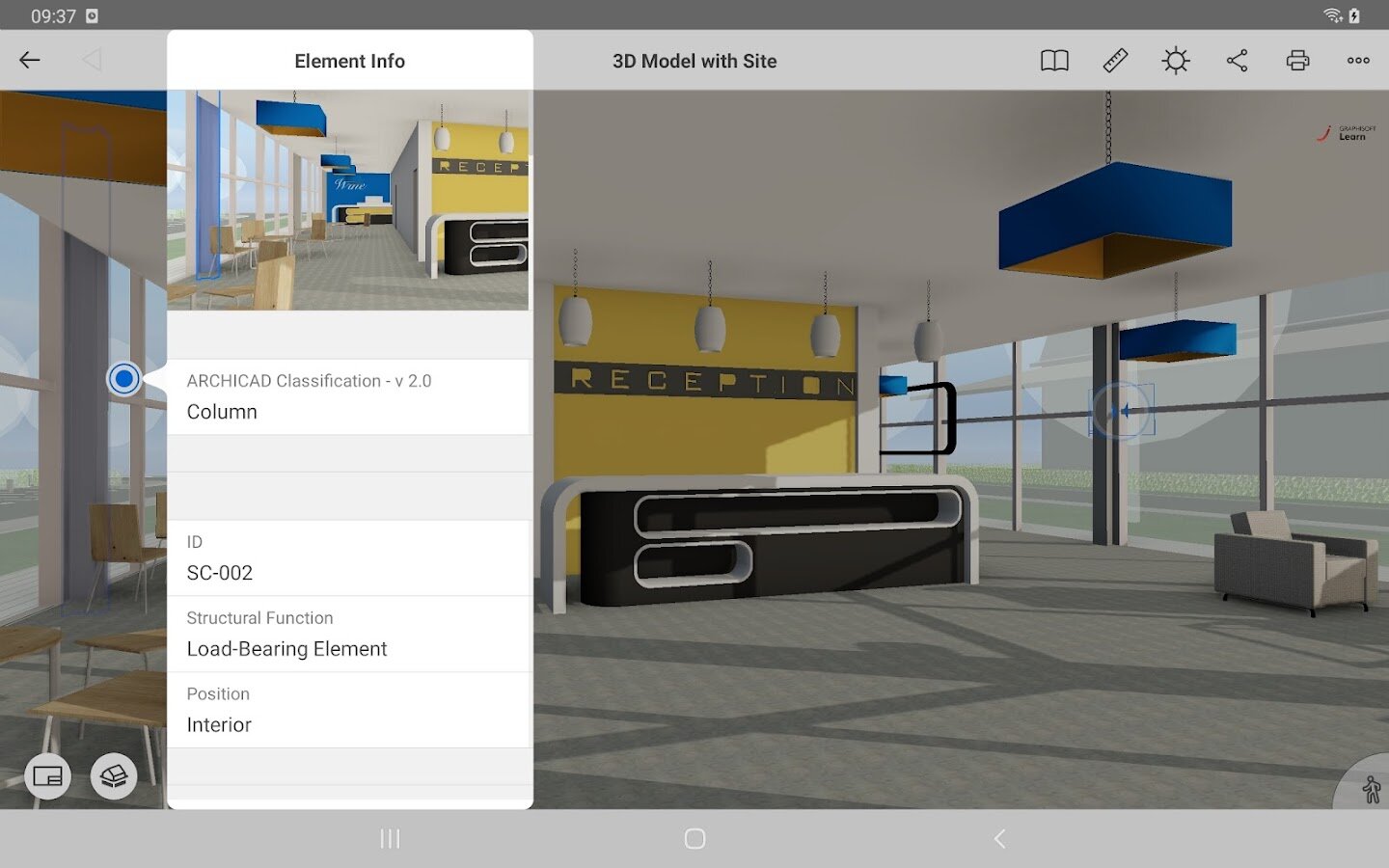Select the ARCHICAD Classification Column row
The height and width of the screenshot is (868, 1389).
click(x=348, y=397)
